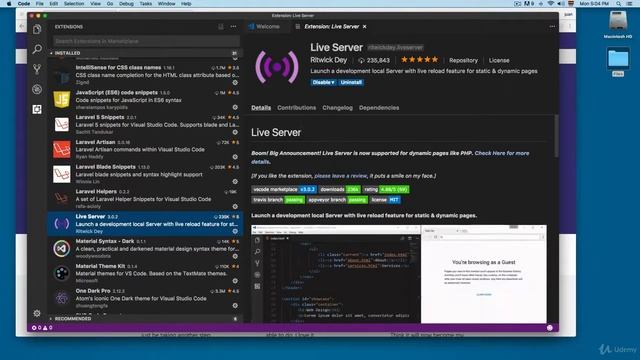Open the File menu

click(x=40, y=4)
